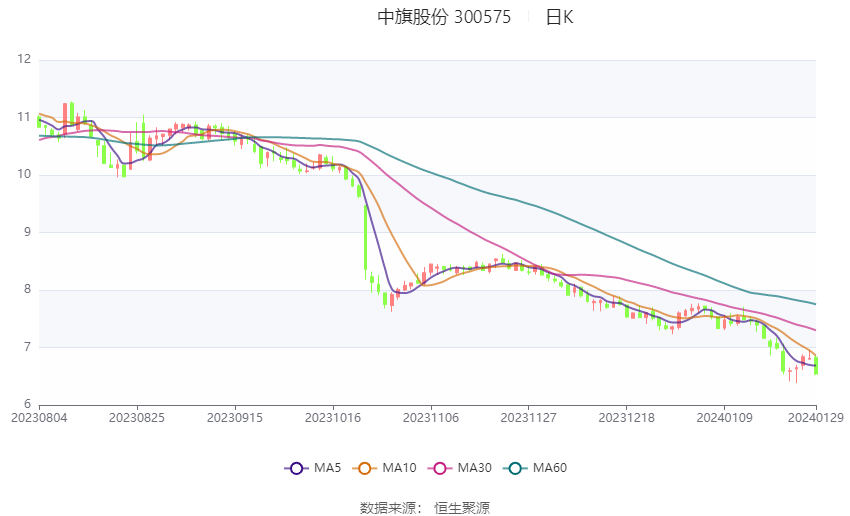Toggle the MA5 series via its text label
The width and height of the screenshot is (850, 516).
(327, 467)
